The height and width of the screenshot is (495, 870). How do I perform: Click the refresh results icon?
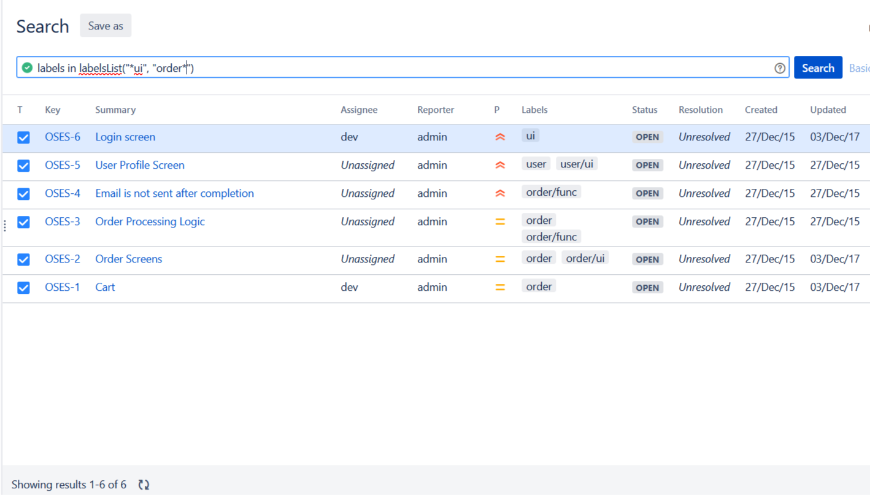[144, 484]
